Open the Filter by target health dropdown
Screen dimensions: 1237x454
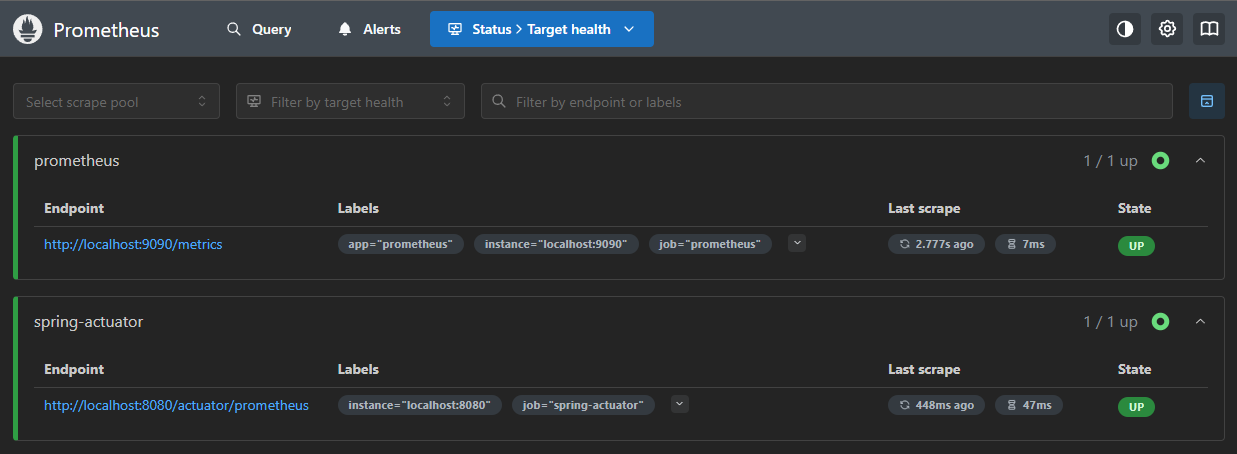pos(350,101)
